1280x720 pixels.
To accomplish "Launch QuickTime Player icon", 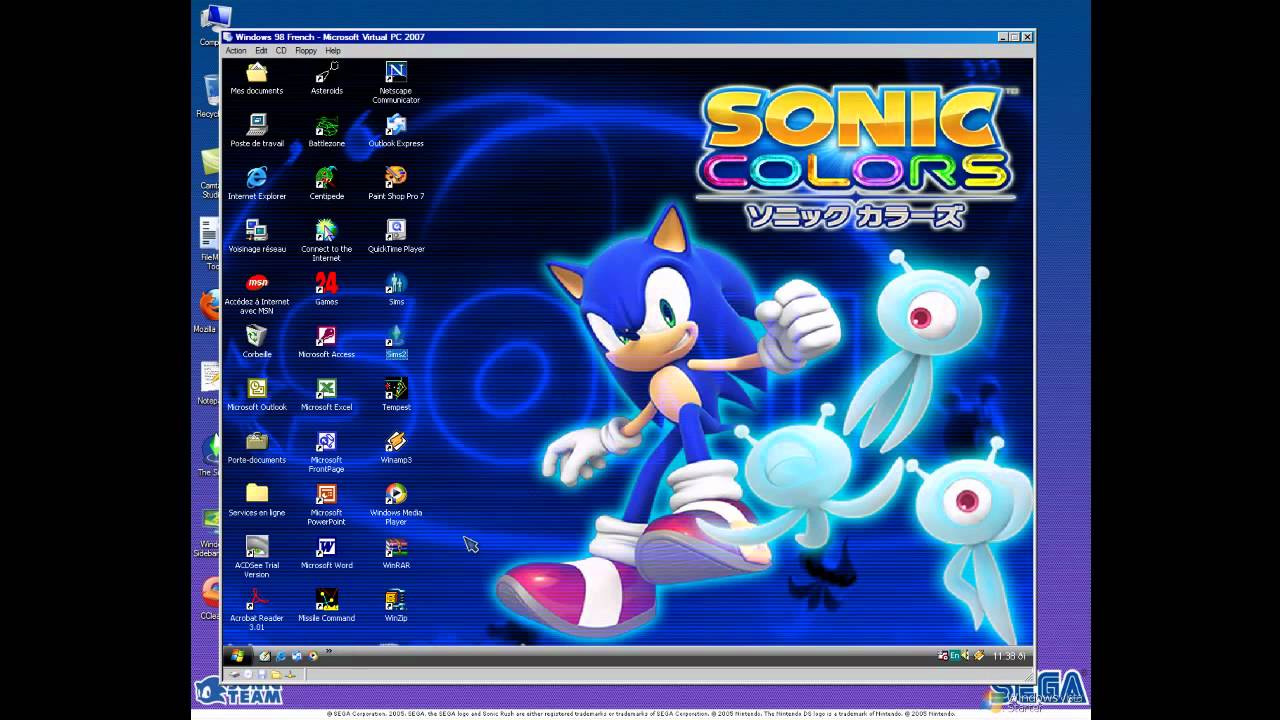I will [x=396, y=237].
